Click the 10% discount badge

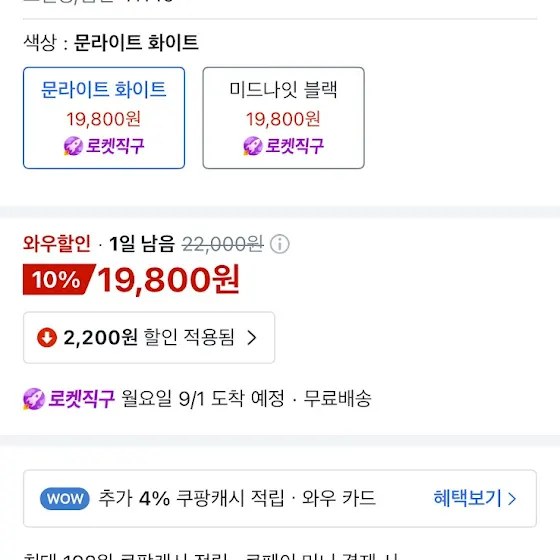[x=57, y=279]
